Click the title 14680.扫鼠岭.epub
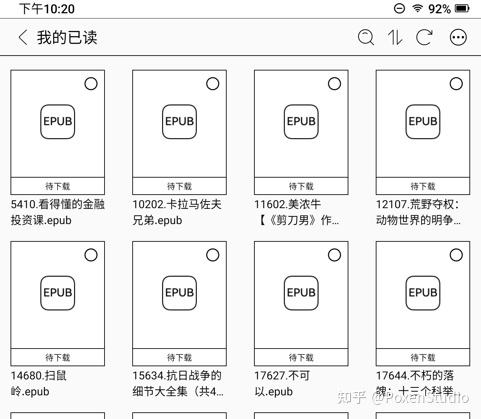The image size is (481, 419). pos(39,384)
